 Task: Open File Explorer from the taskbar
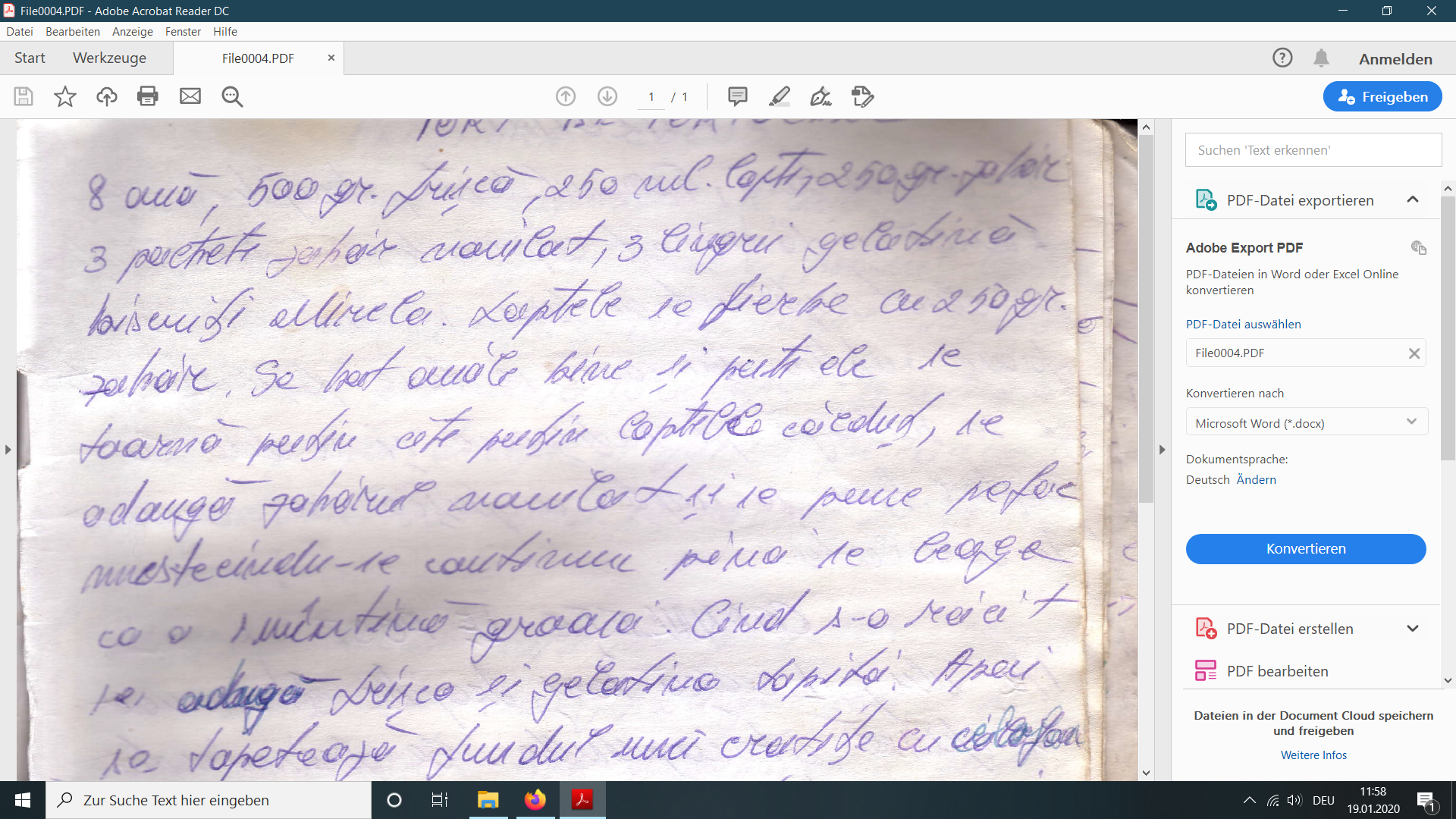click(x=488, y=800)
